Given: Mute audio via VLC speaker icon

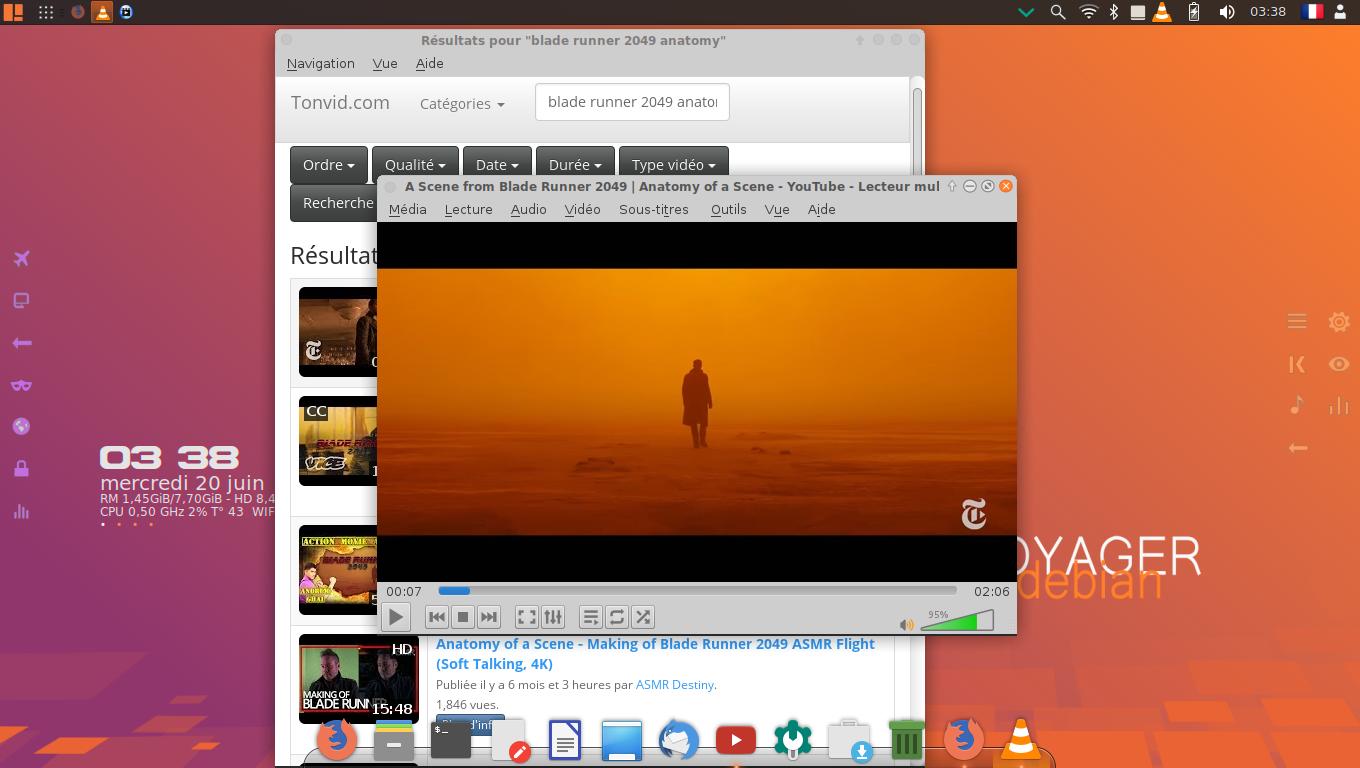Looking at the screenshot, I should pos(906,624).
